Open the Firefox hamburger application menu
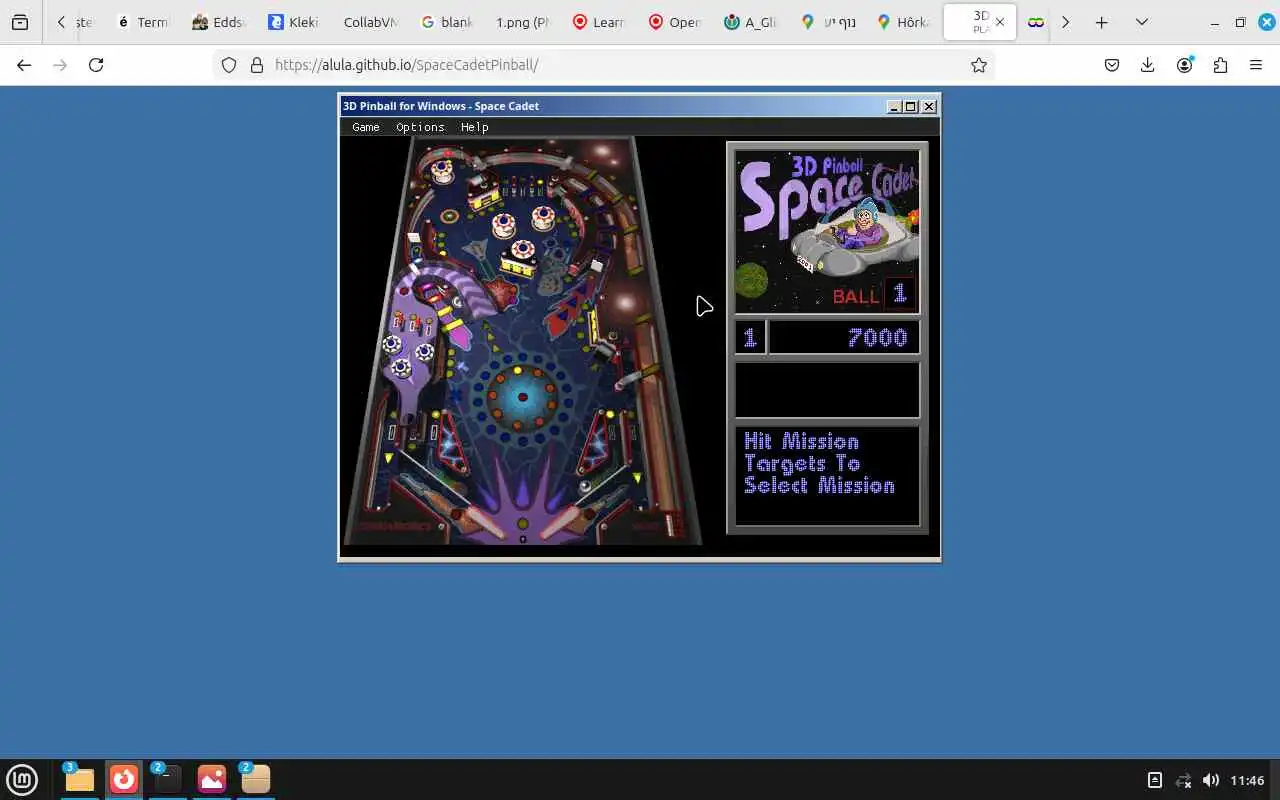 1256,65
